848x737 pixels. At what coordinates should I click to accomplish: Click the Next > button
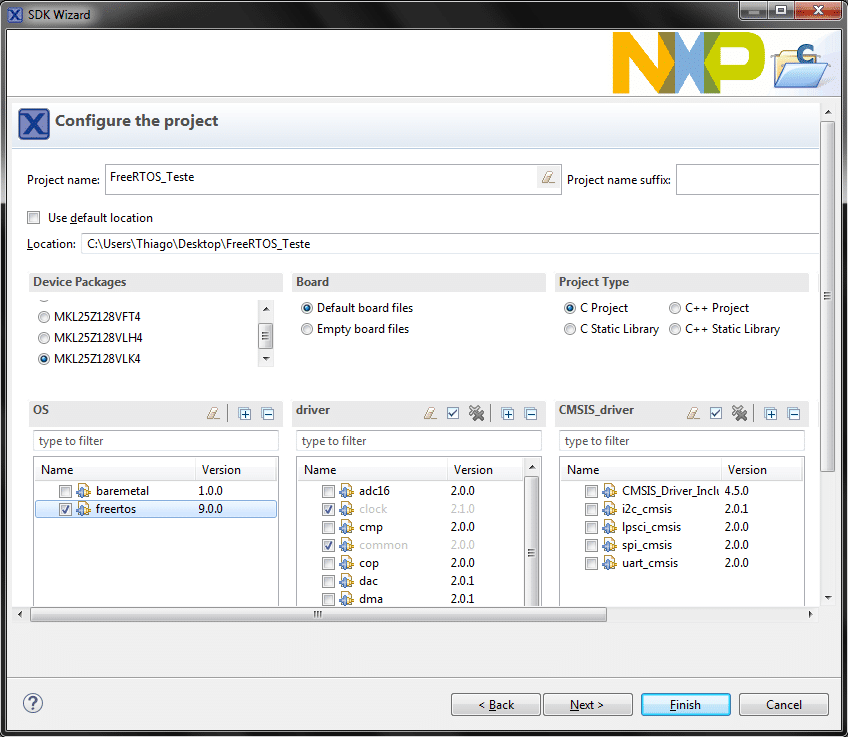click(587, 705)
